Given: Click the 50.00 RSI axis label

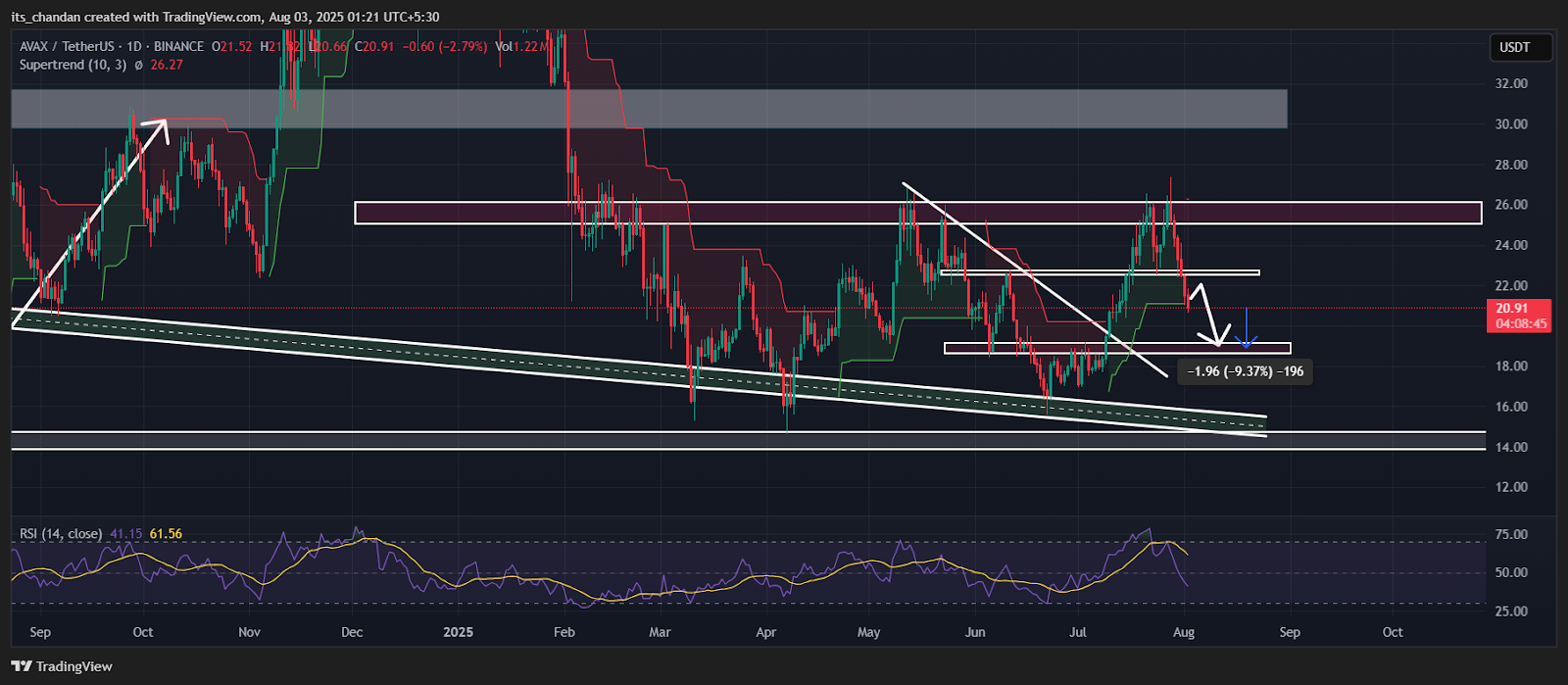Looking at the screenshot, I should pyautogui.click(x=1511, y=572).
